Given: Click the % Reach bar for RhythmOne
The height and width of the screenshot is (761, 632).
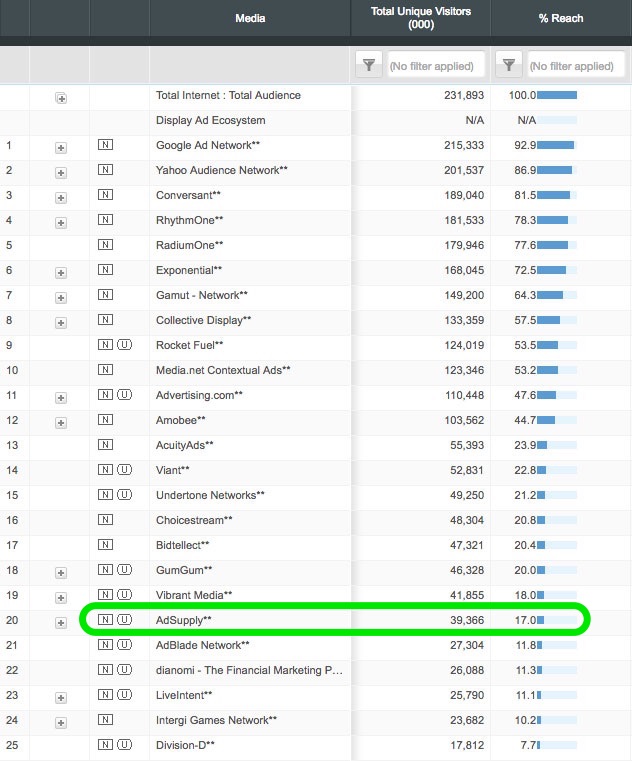Looking at the screenshot, I should point(553,220).
